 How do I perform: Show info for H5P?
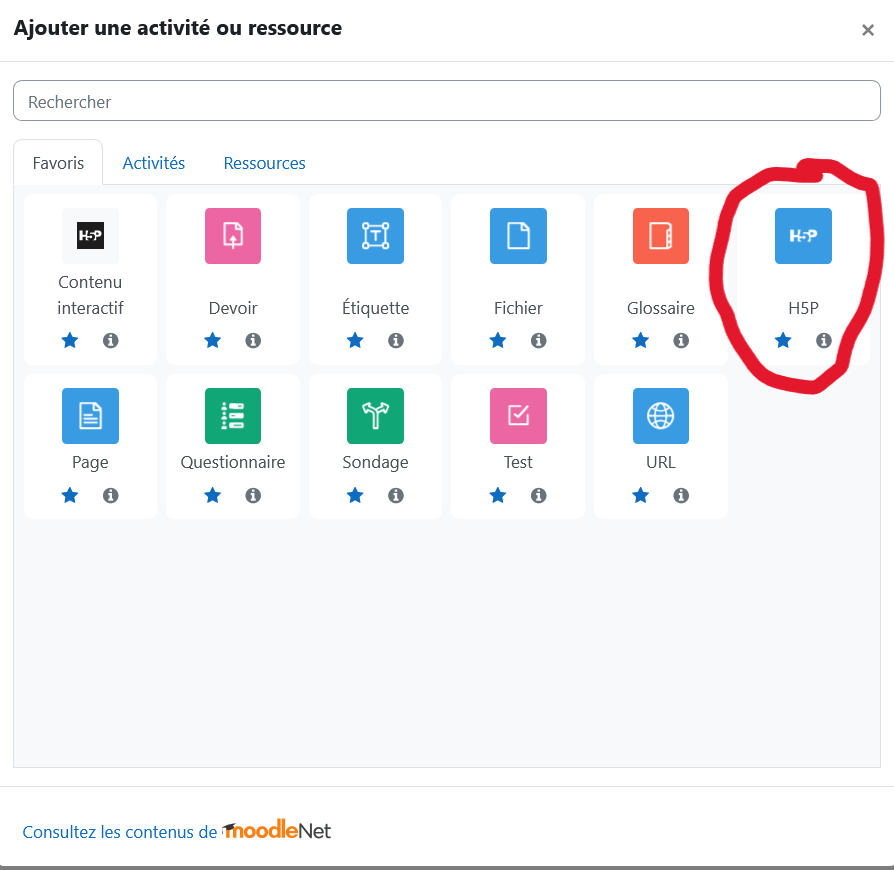click(x=824, y=340)
